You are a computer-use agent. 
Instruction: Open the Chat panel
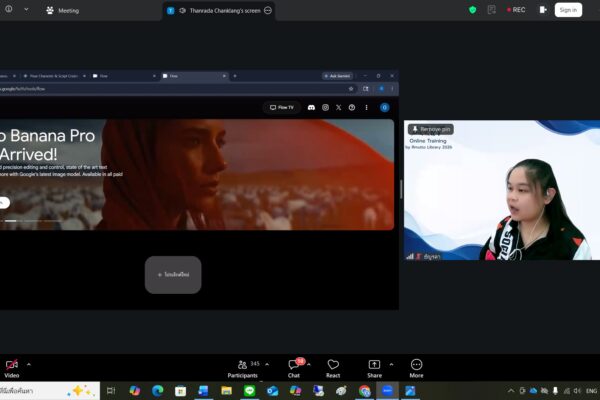294,368
